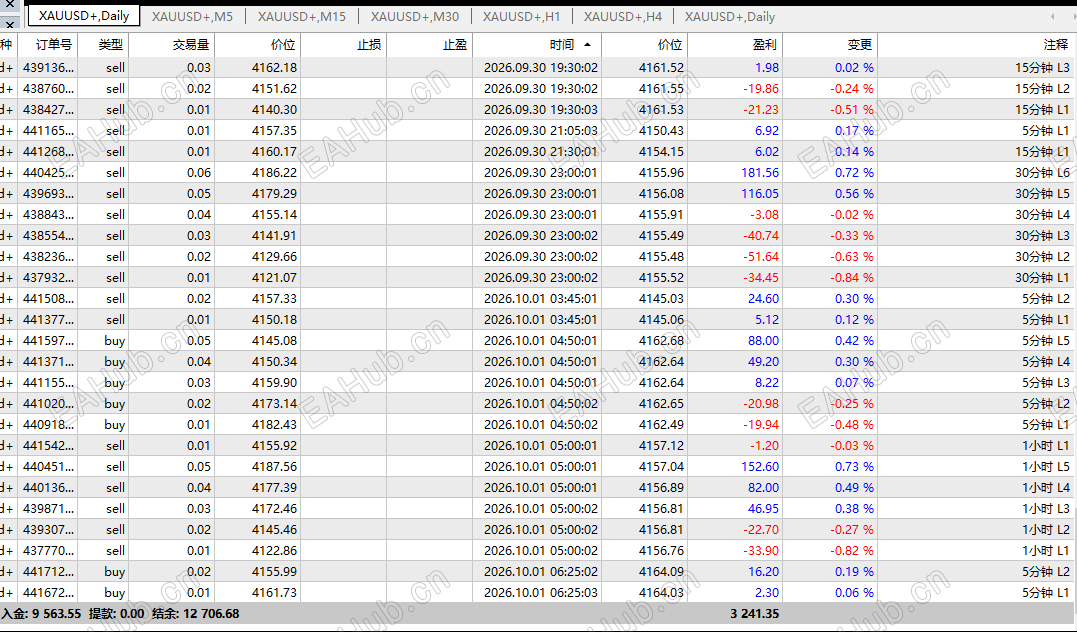
Task: Open the inactive XAUUSD+,Daily tab after H4
Action: tap(729, 16)
